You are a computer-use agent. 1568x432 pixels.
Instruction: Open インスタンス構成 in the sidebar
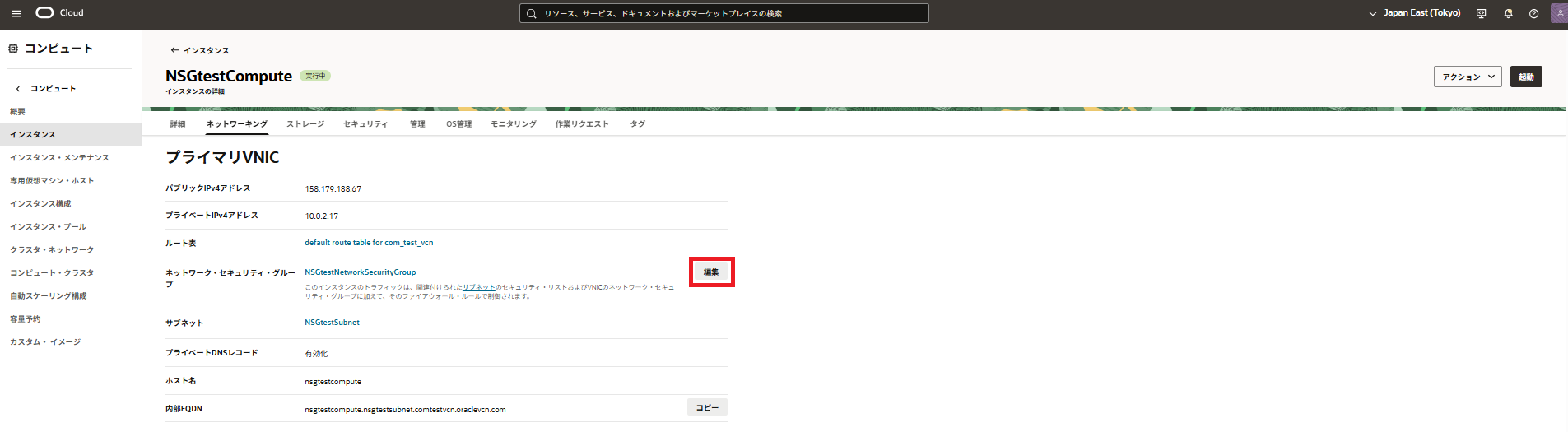tap(40, 203)
